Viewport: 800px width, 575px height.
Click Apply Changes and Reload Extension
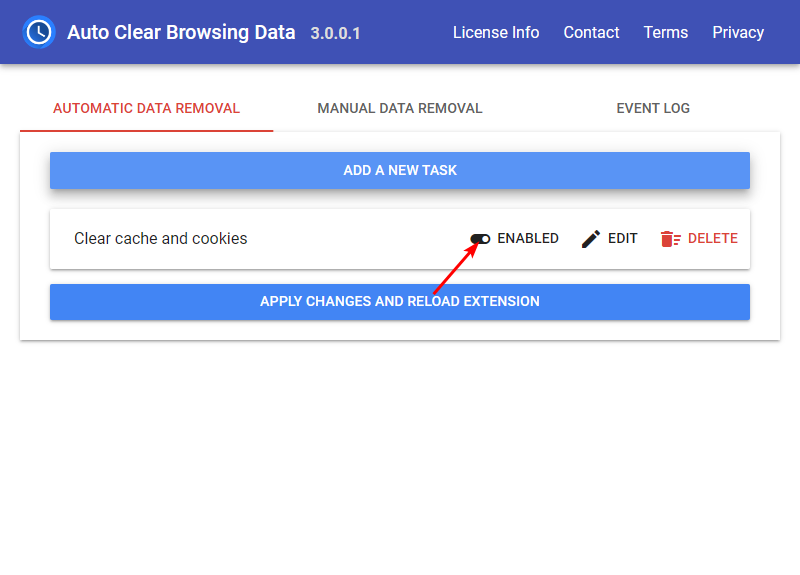pos(400,302)
